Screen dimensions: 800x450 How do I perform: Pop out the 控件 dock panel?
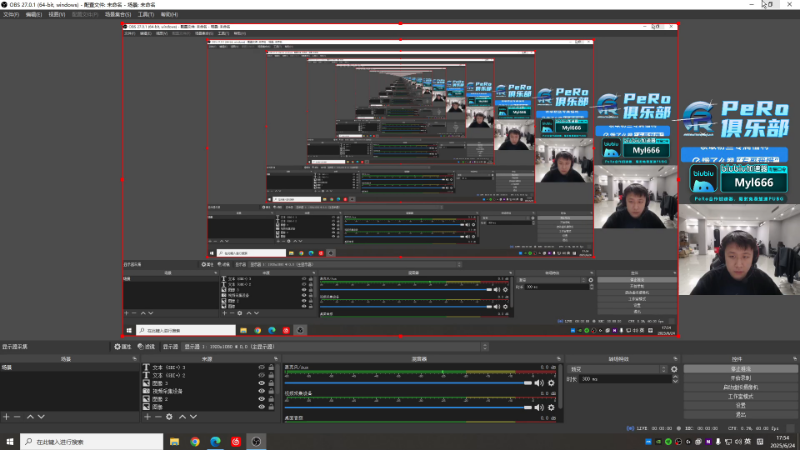click(795, 359)
